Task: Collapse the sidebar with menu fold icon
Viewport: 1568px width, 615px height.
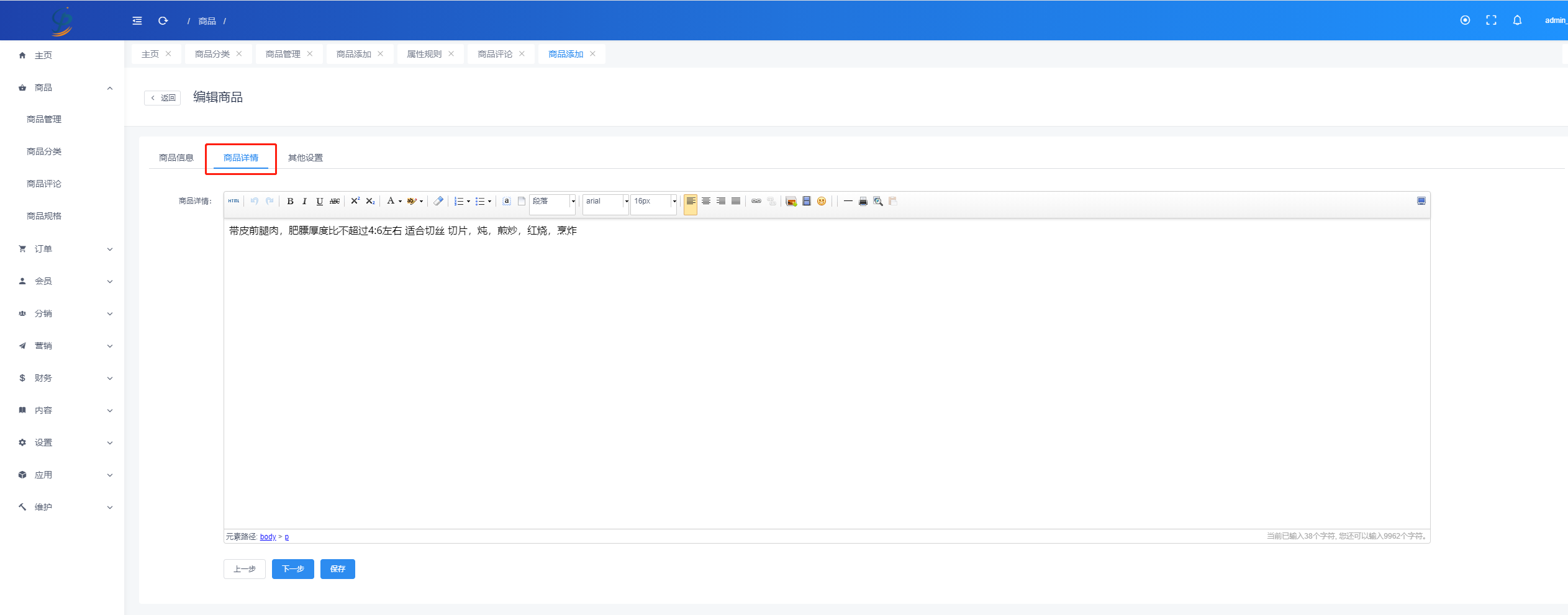Action: click(x=137, y=20)
